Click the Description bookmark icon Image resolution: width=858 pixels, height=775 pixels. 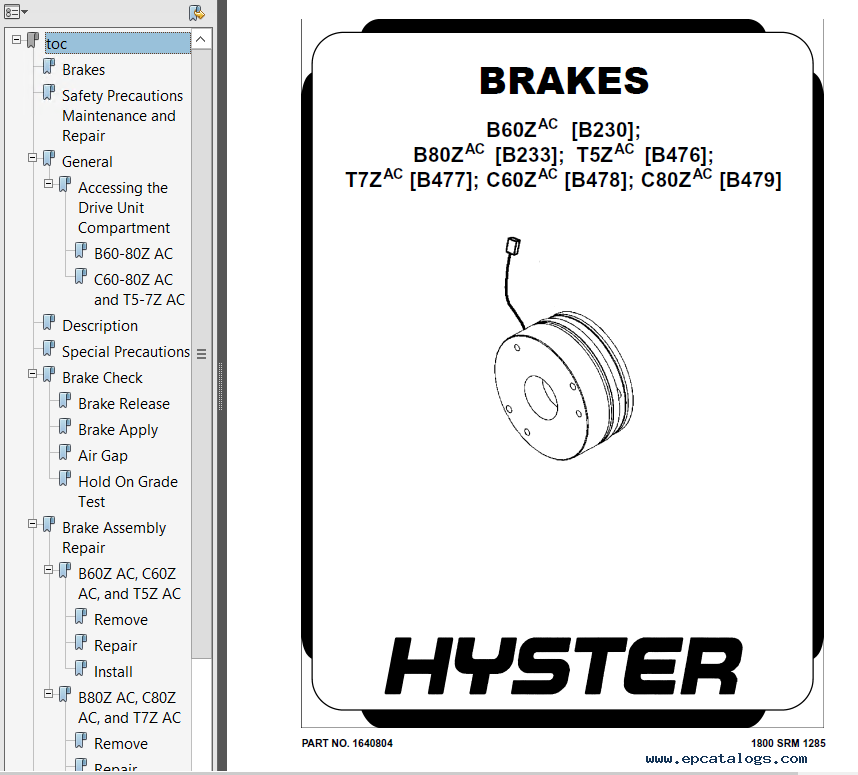[49, 322]
